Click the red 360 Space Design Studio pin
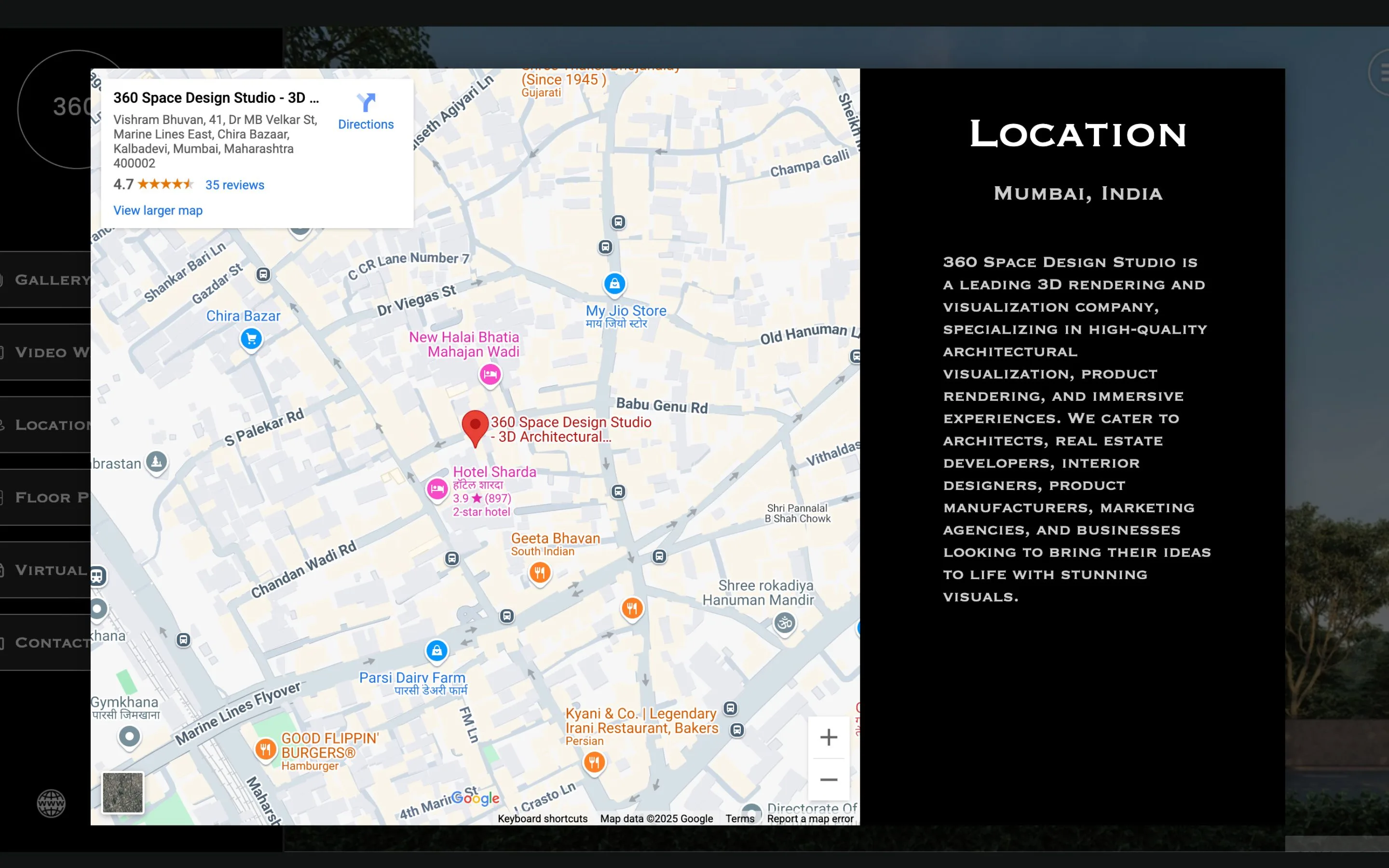Image resolution: width=1389 pixels, height=868 pixels. pos(475,428)
